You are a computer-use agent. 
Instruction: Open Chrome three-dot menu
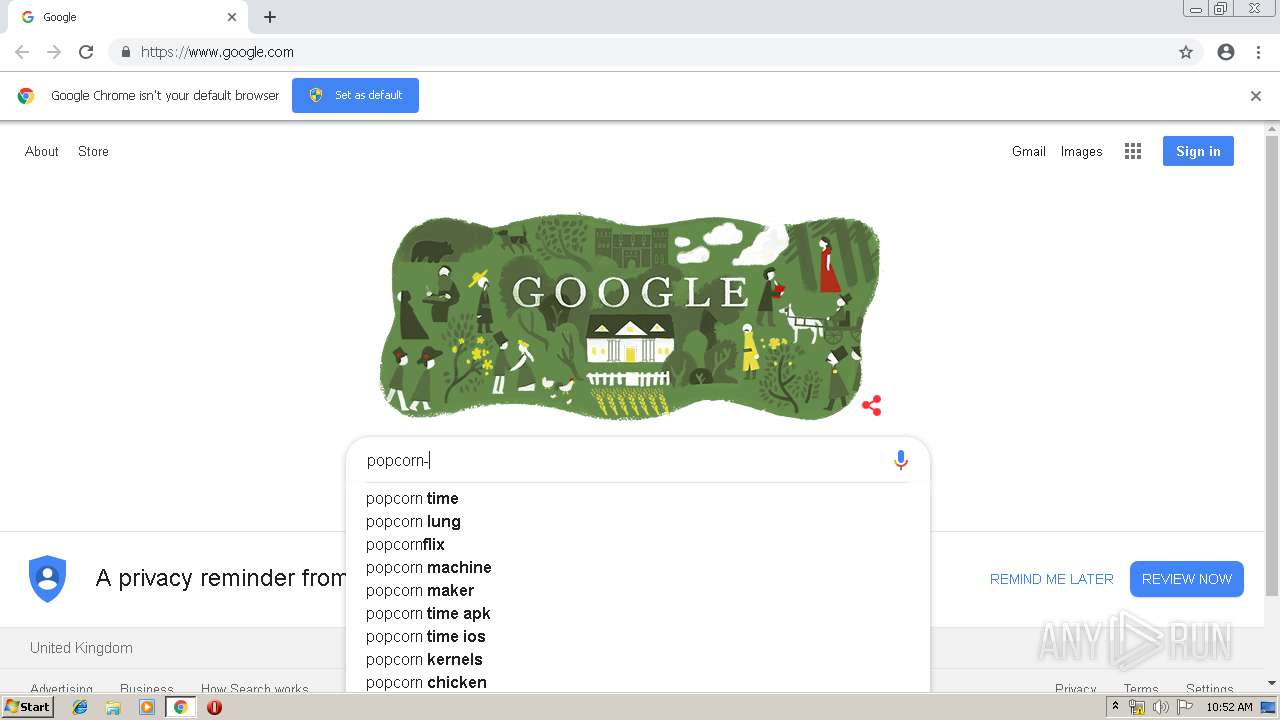(1258, 52)
